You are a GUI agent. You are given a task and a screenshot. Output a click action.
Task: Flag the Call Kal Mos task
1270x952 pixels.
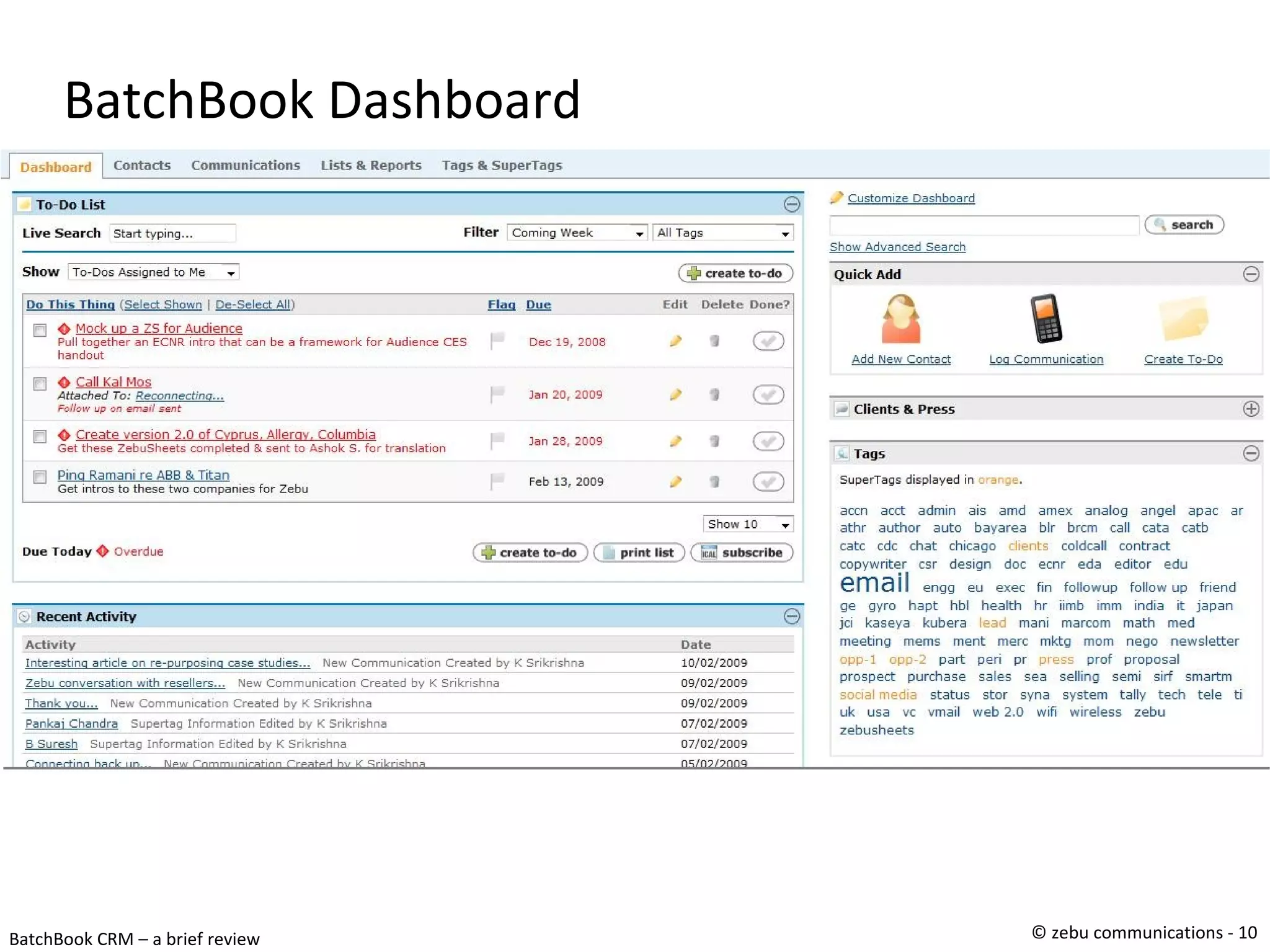(x=497, y=394)
